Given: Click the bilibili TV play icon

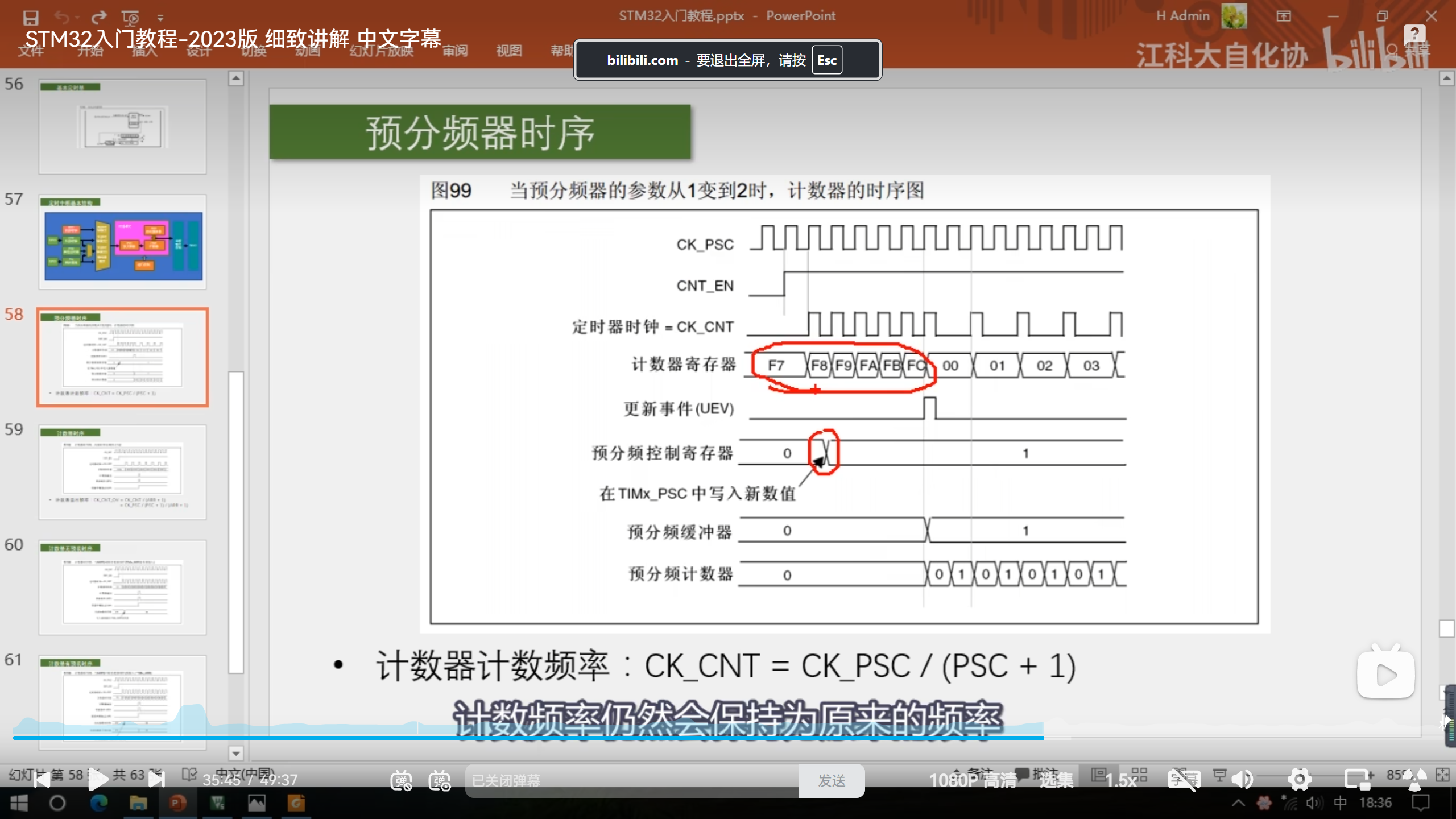Looking at the screenshot, I should point(1385,674).
